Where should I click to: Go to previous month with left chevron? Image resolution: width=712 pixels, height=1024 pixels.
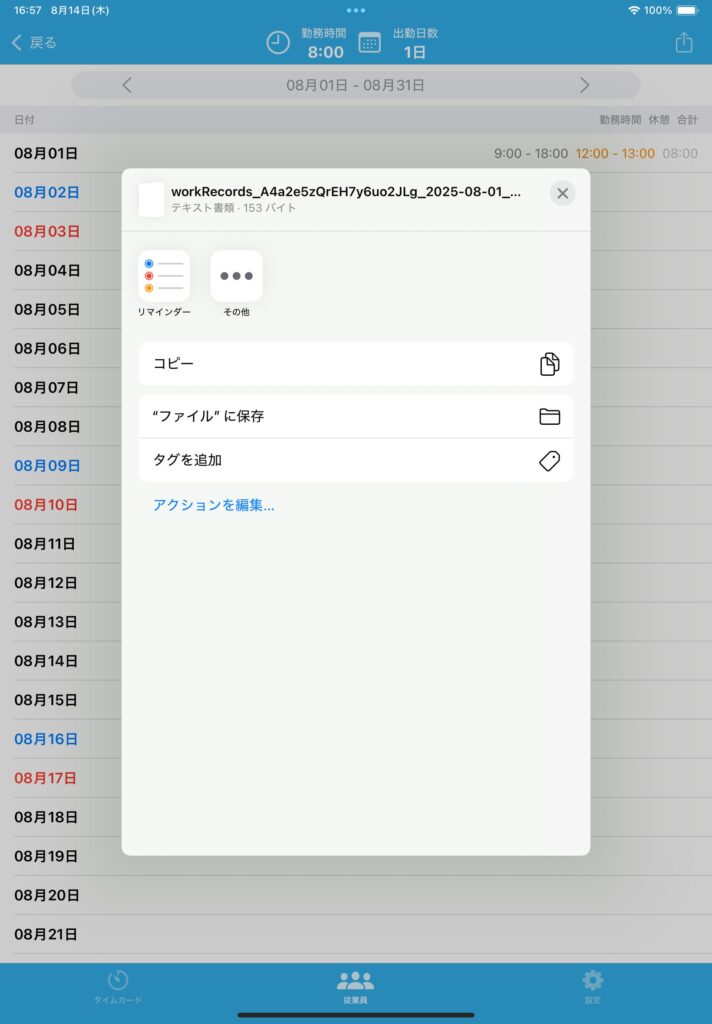coord(127,85)
